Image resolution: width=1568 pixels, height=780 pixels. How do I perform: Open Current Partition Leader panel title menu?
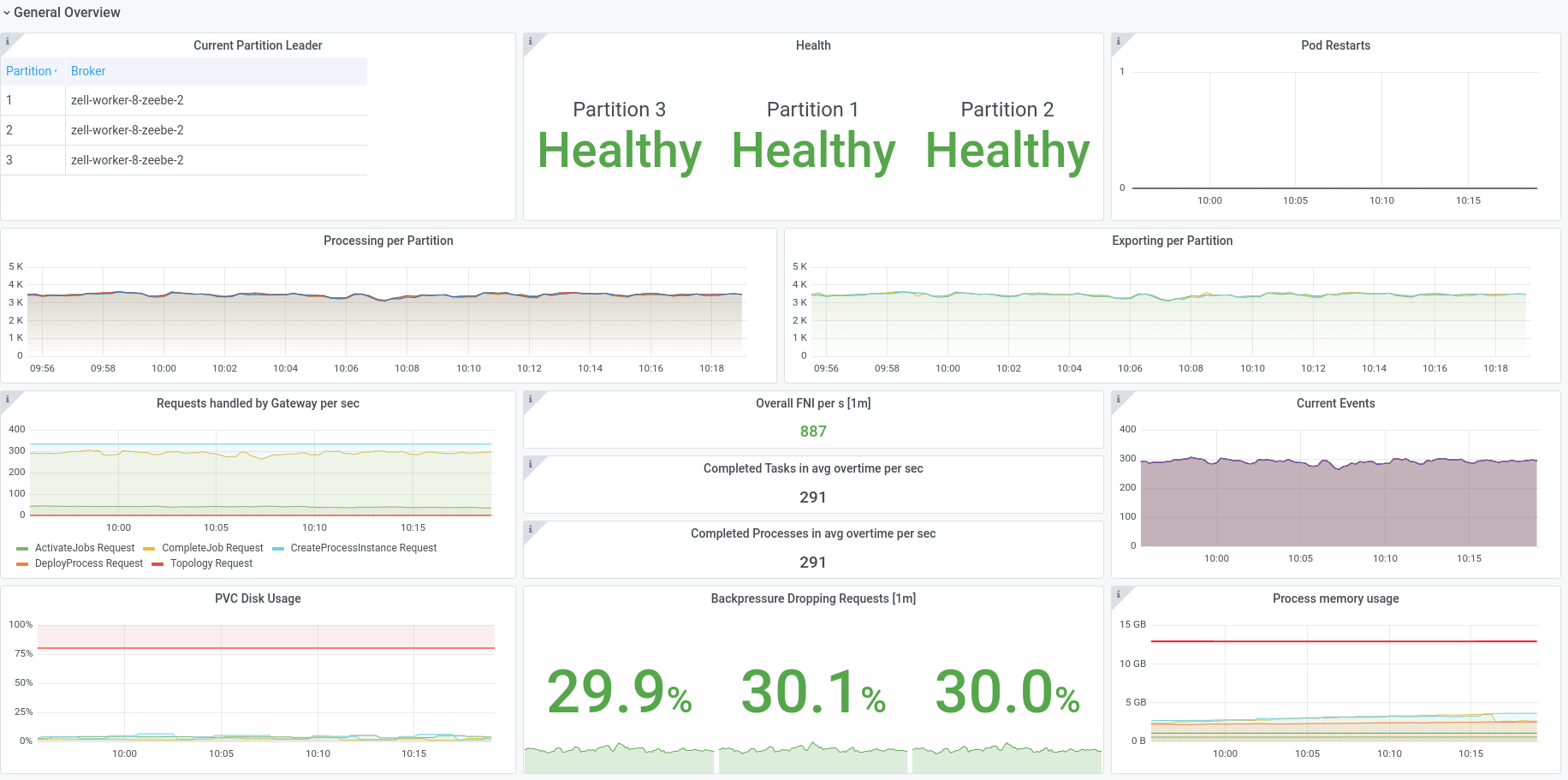258,45
